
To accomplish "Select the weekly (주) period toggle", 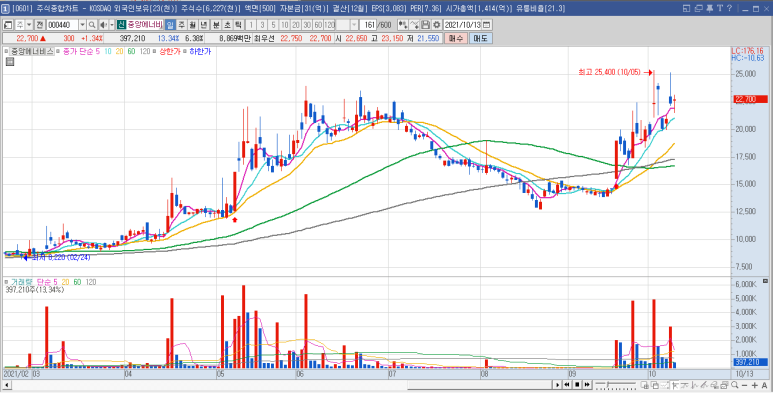I will (x=181, y=25).
